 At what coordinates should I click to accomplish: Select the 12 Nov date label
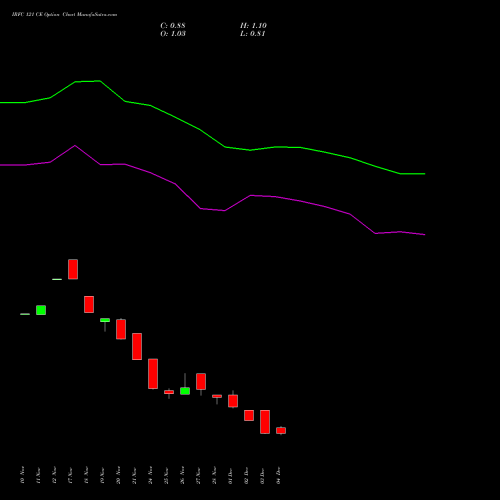54,475
